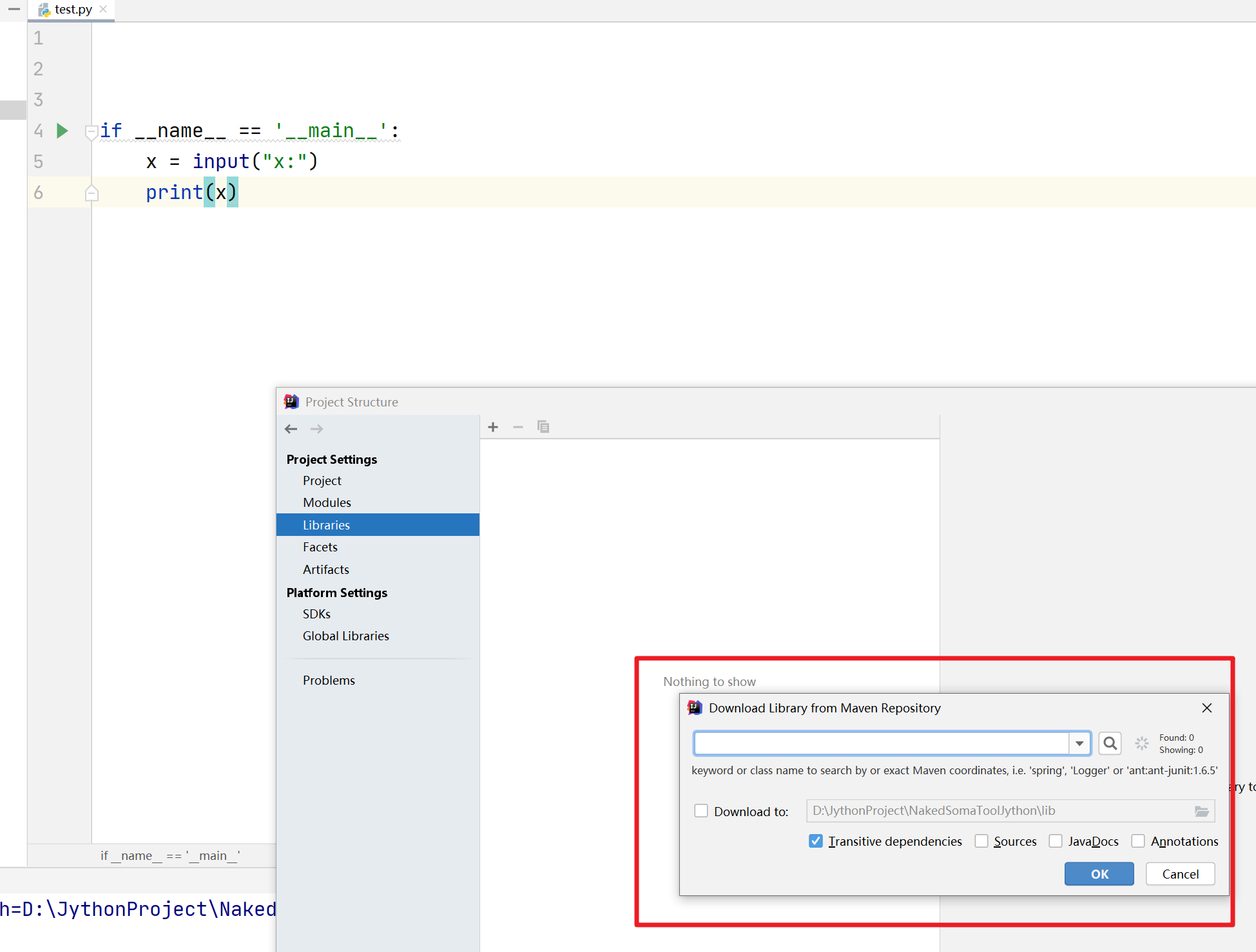The image size is (1256, 952).
Task: Click the plus icon to add library
Action: click(x=493, y=427)
